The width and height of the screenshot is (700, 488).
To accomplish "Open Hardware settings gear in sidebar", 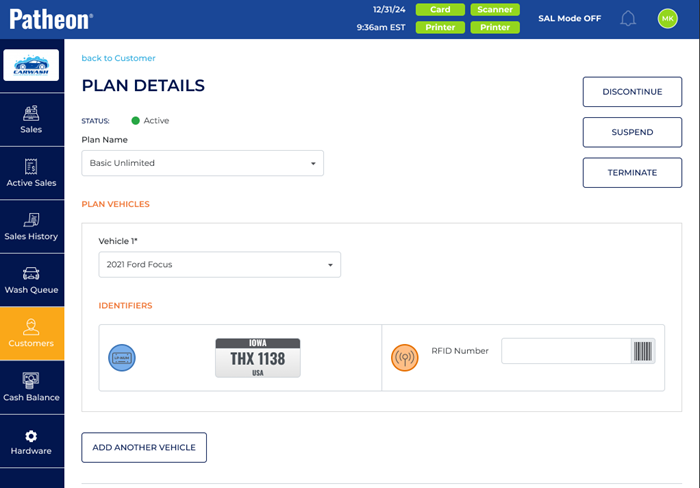I will pos(31,442).
